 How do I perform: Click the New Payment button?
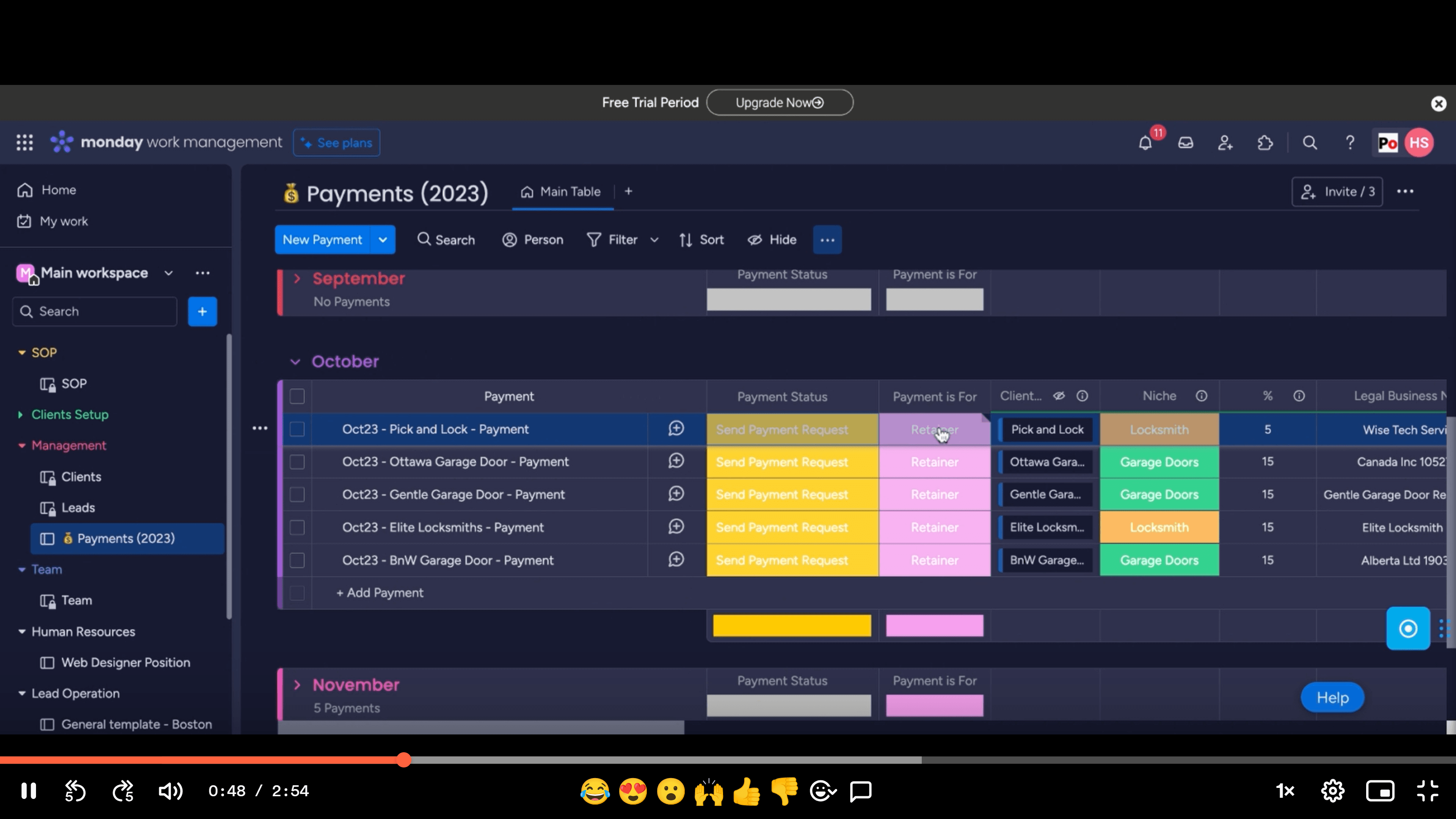322,240
